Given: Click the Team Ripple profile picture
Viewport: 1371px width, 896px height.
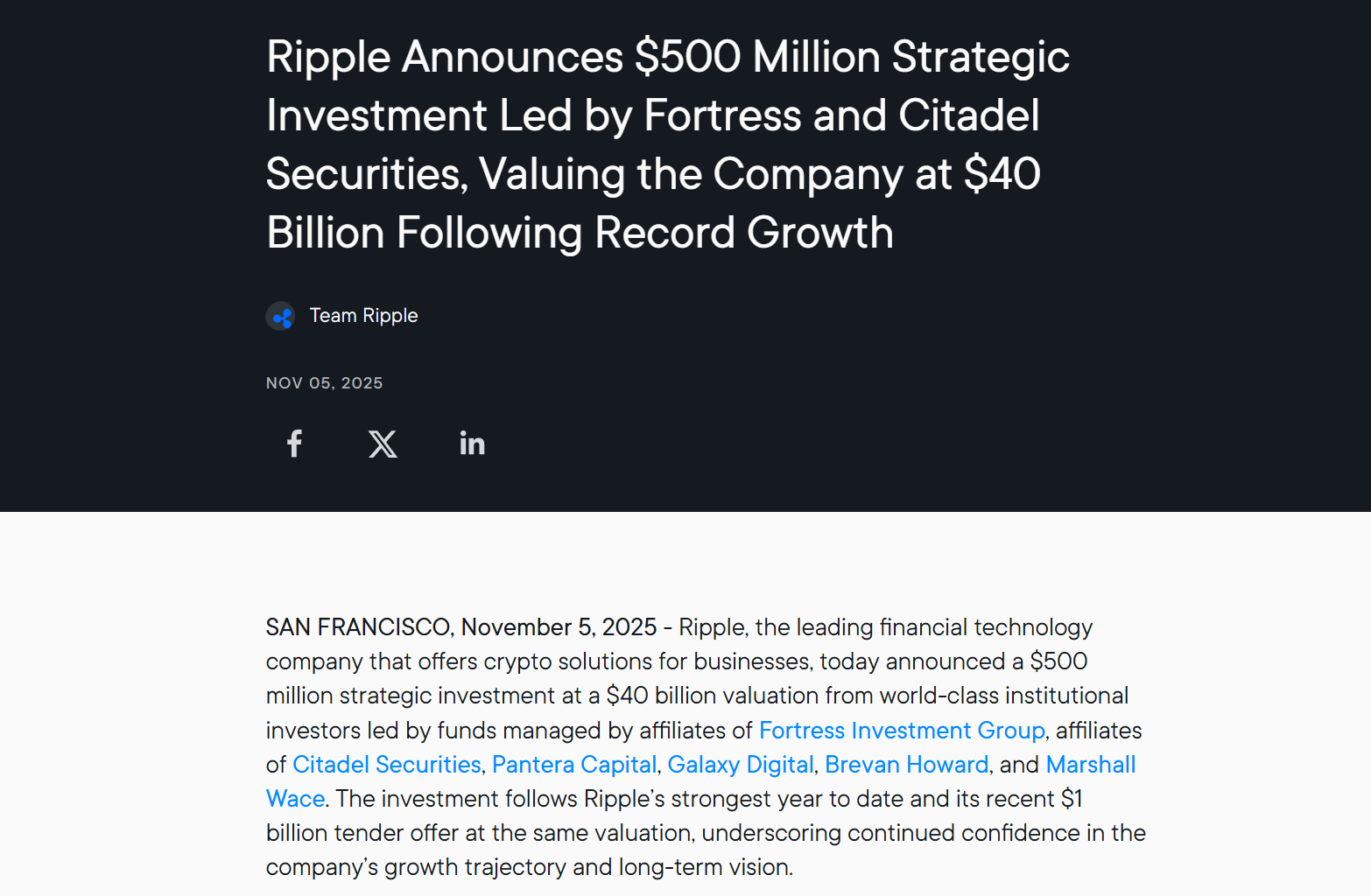Looking at the screenshot, I should click(x=280, y=316).
